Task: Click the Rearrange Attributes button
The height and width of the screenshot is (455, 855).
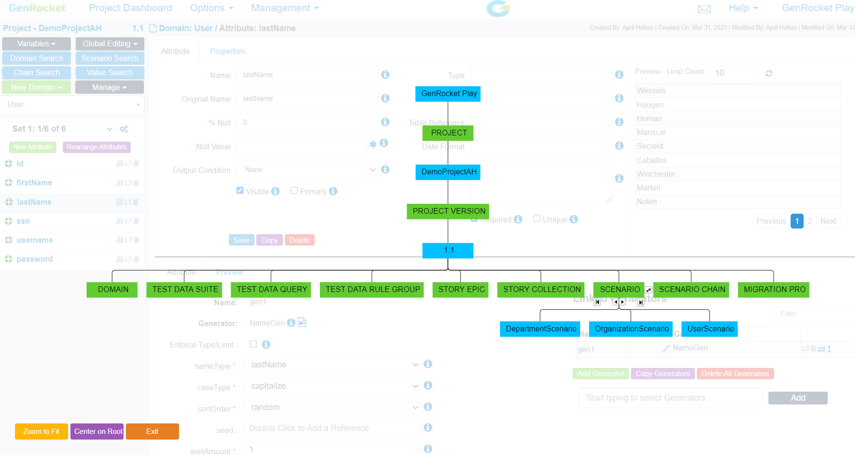Action: pyautogui.click(x=97, y=147)
